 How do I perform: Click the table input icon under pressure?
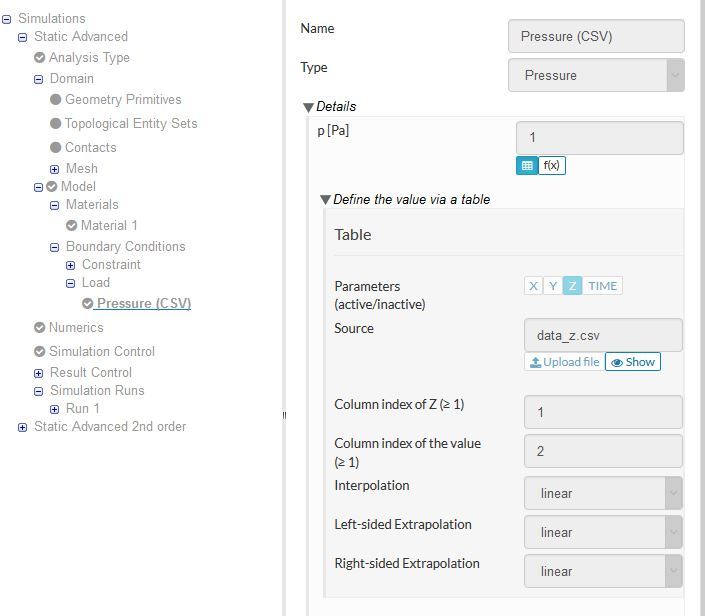(x=527, y=166)
